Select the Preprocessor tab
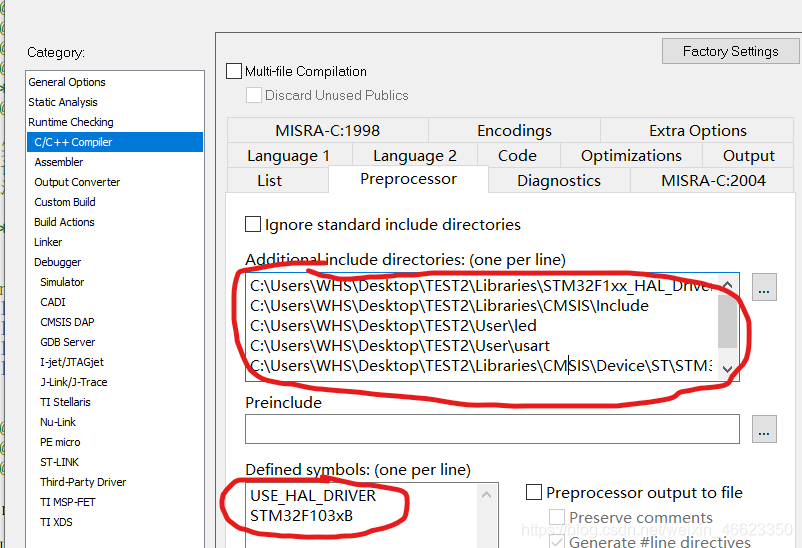Viewport: 802px width, 548px height. [x=408, y=179]
